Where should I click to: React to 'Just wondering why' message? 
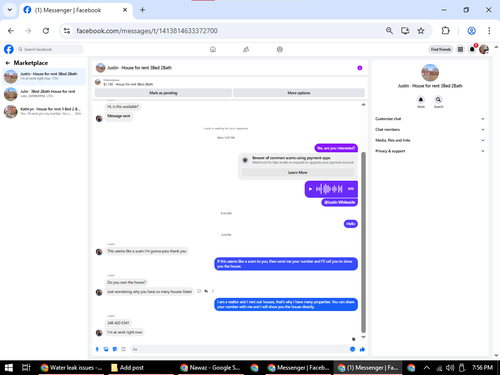pyautogui.click(x=199, y=291)
